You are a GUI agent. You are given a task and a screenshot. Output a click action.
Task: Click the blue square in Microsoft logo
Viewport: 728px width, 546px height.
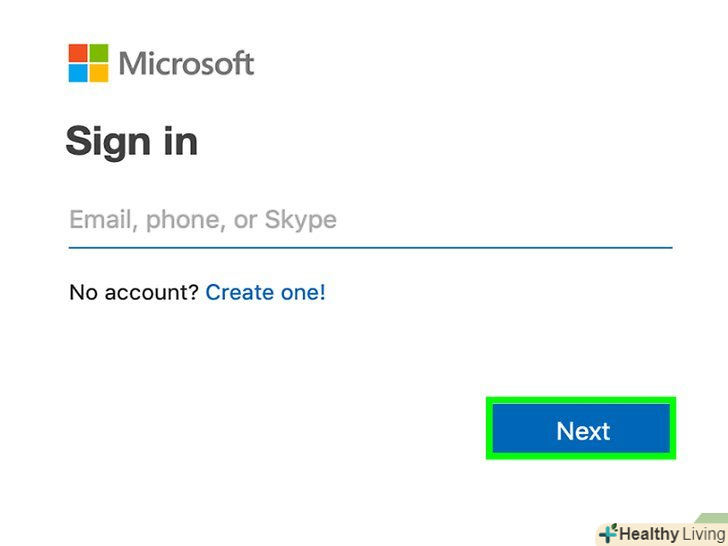79,73
